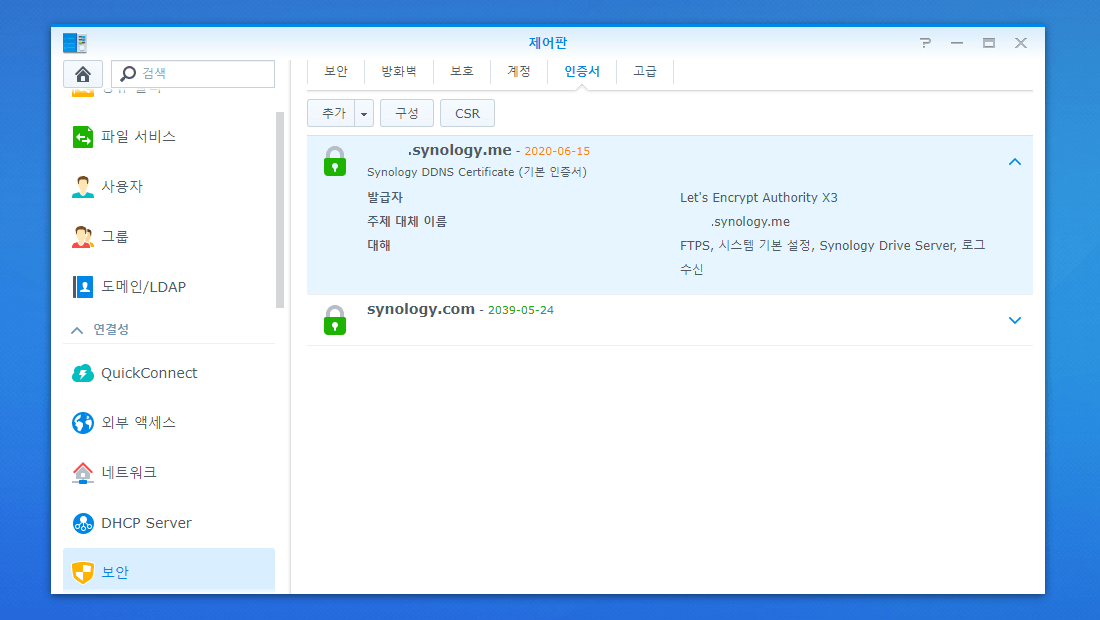Collapse the synology.me certificate details

tap(1014, 162)
